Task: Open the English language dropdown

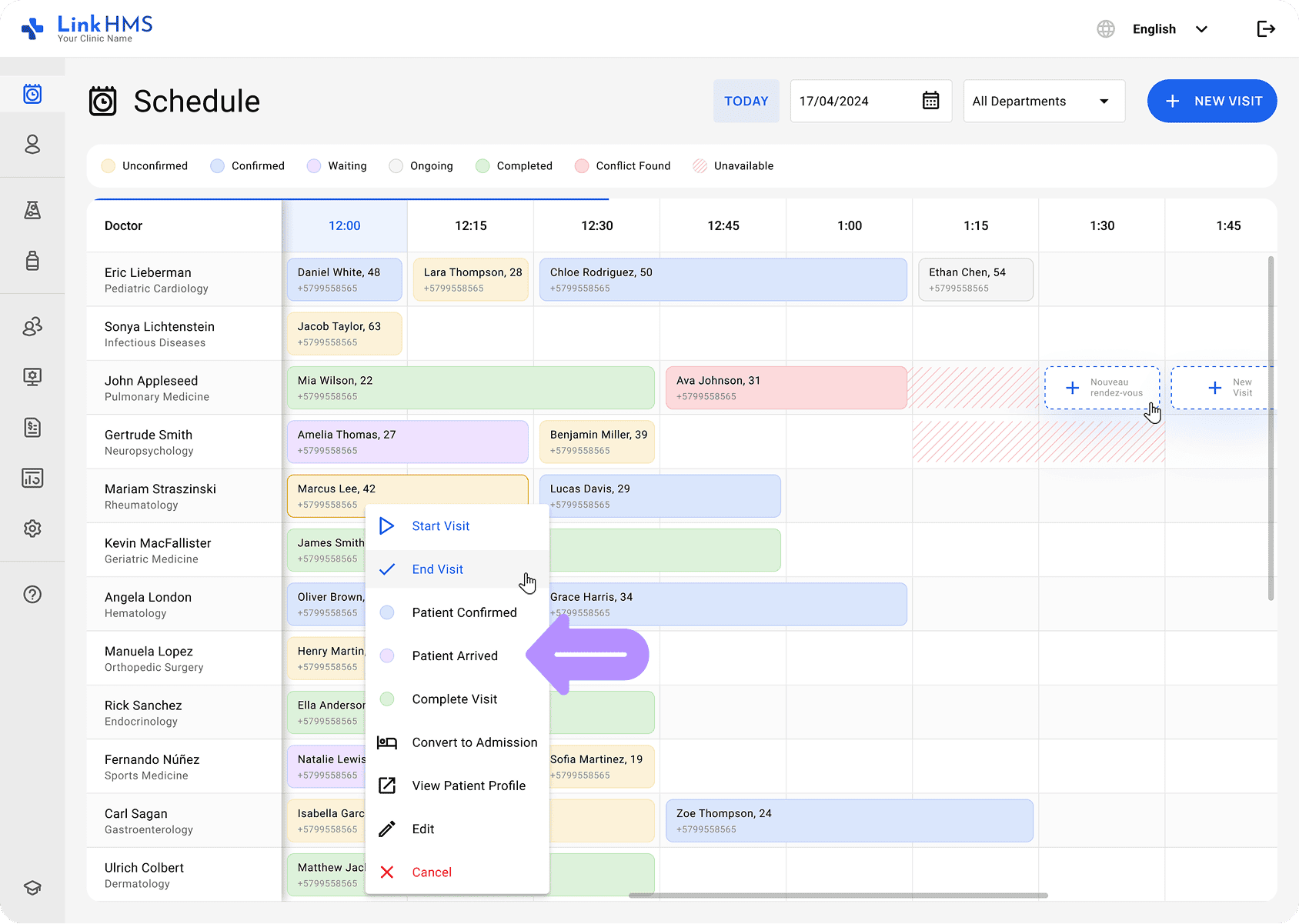Action: tap(1168, 29)
